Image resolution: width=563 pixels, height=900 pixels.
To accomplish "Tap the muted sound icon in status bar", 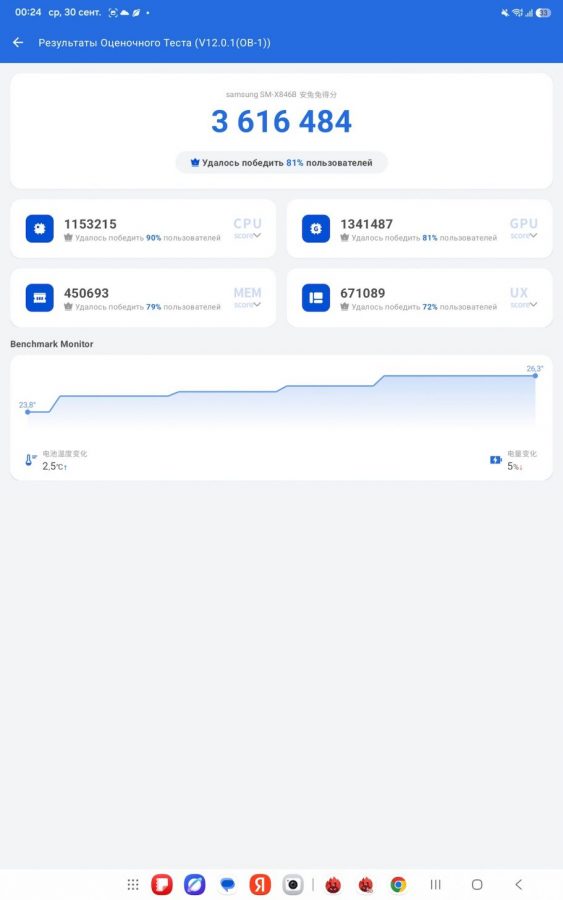I will [505, 13].
